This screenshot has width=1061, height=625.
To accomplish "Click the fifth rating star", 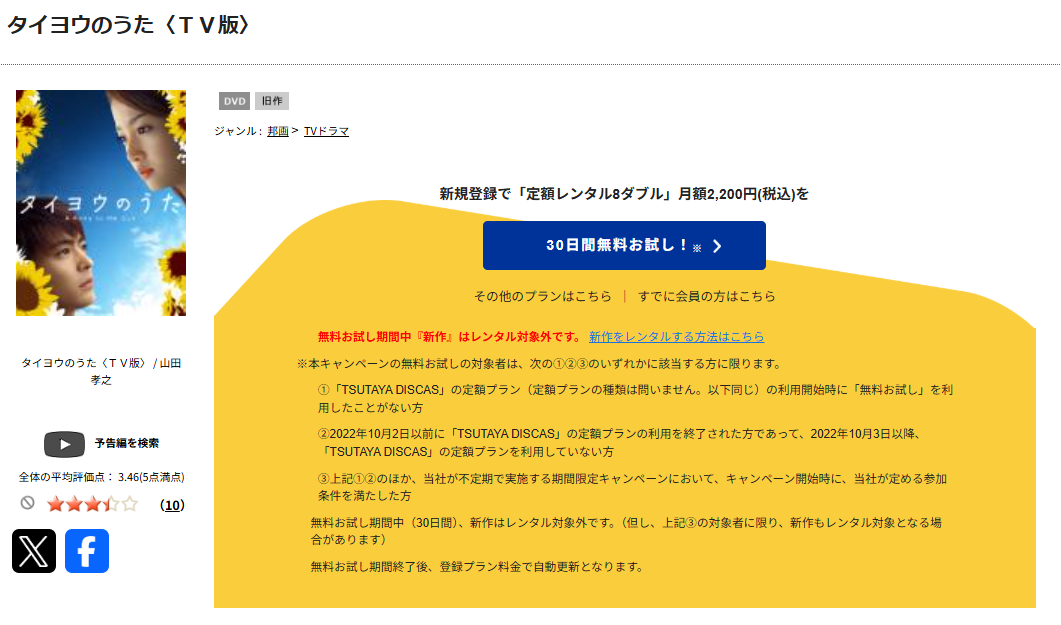I will pyautogui.click(x=130, y=504).
